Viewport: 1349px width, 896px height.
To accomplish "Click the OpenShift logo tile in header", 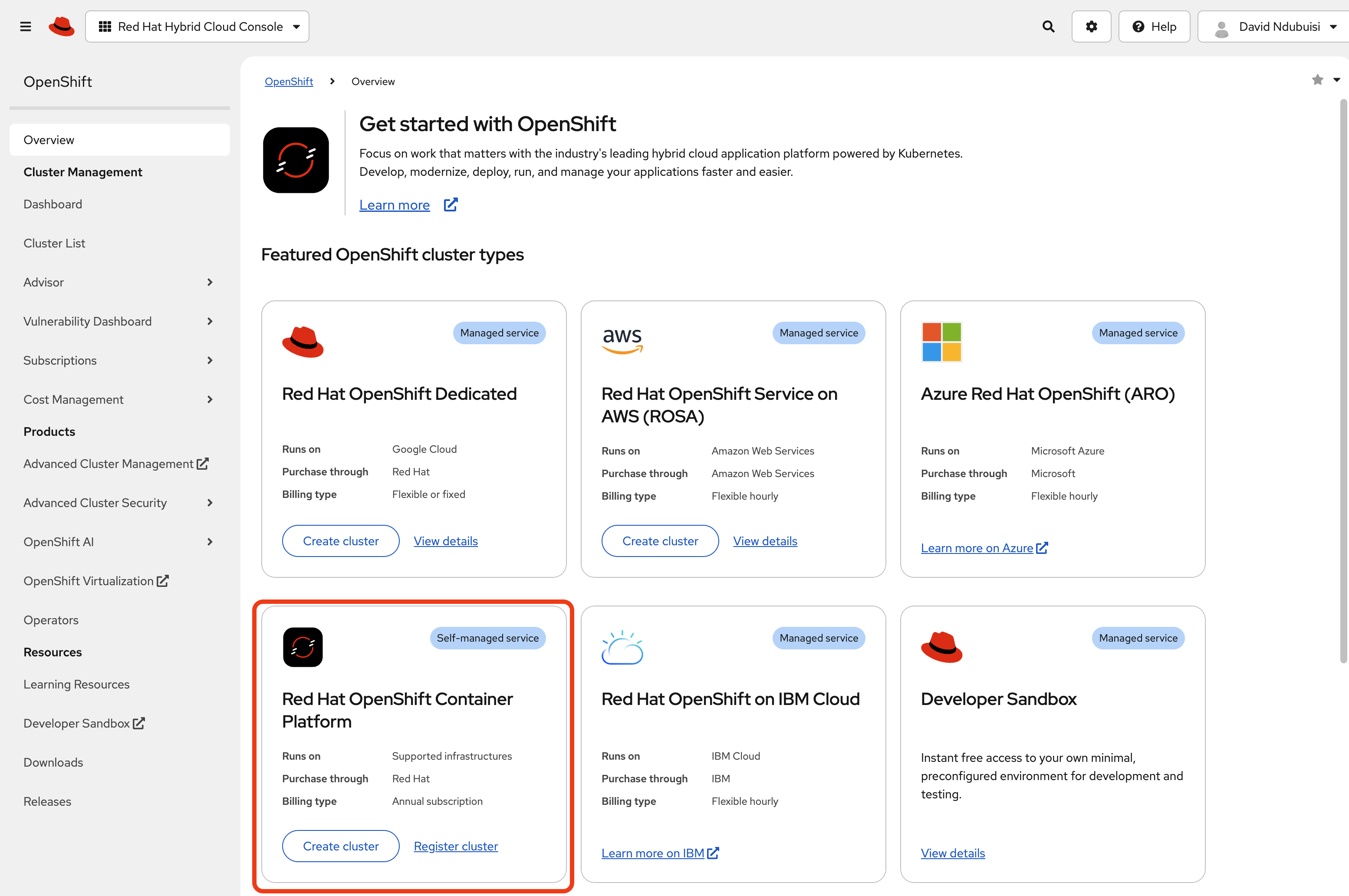I will pyautogui.click(x=296, y=160).
